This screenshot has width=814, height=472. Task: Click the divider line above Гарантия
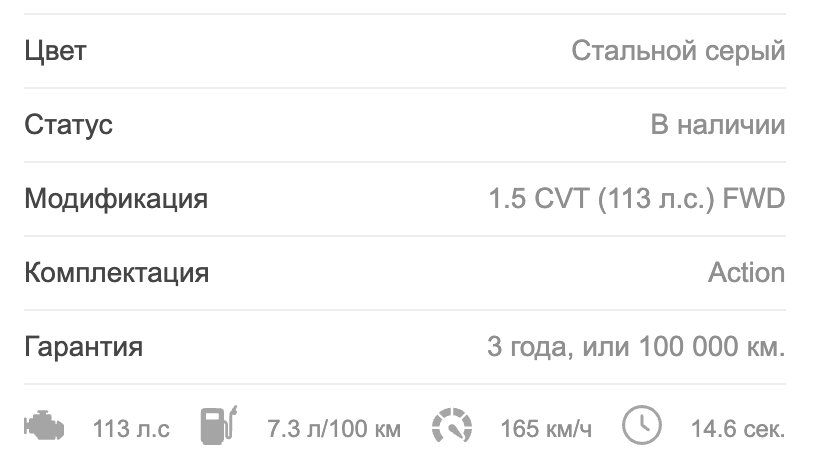coord(405,310)
